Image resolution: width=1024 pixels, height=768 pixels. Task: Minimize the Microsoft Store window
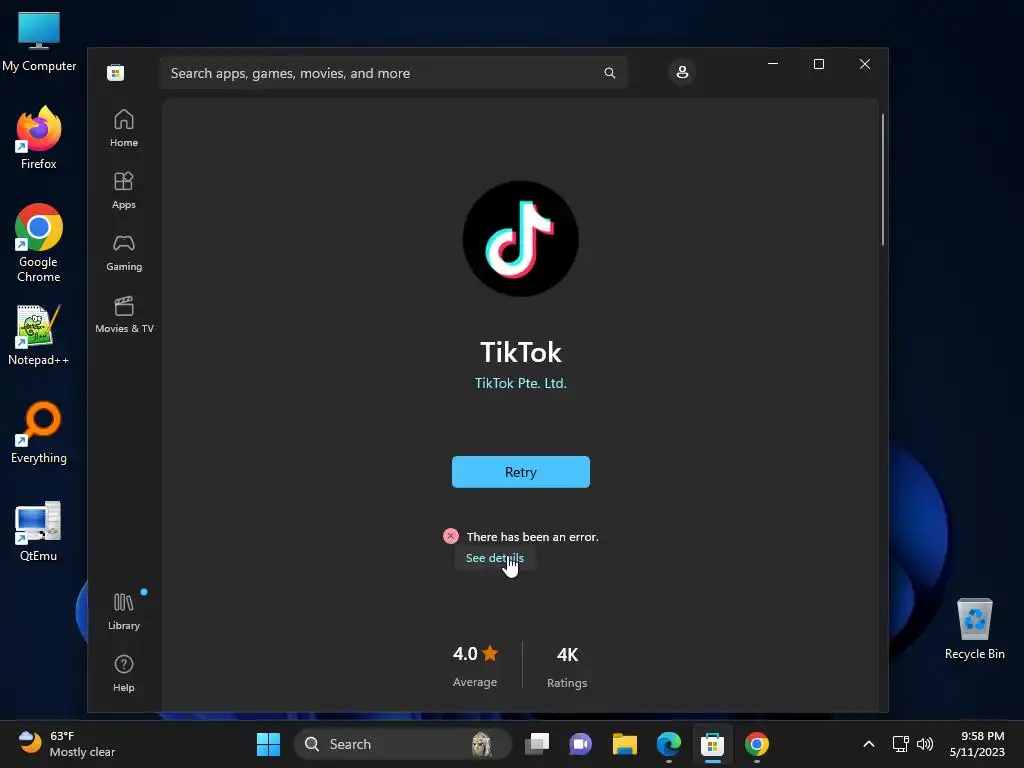point(773,64)
